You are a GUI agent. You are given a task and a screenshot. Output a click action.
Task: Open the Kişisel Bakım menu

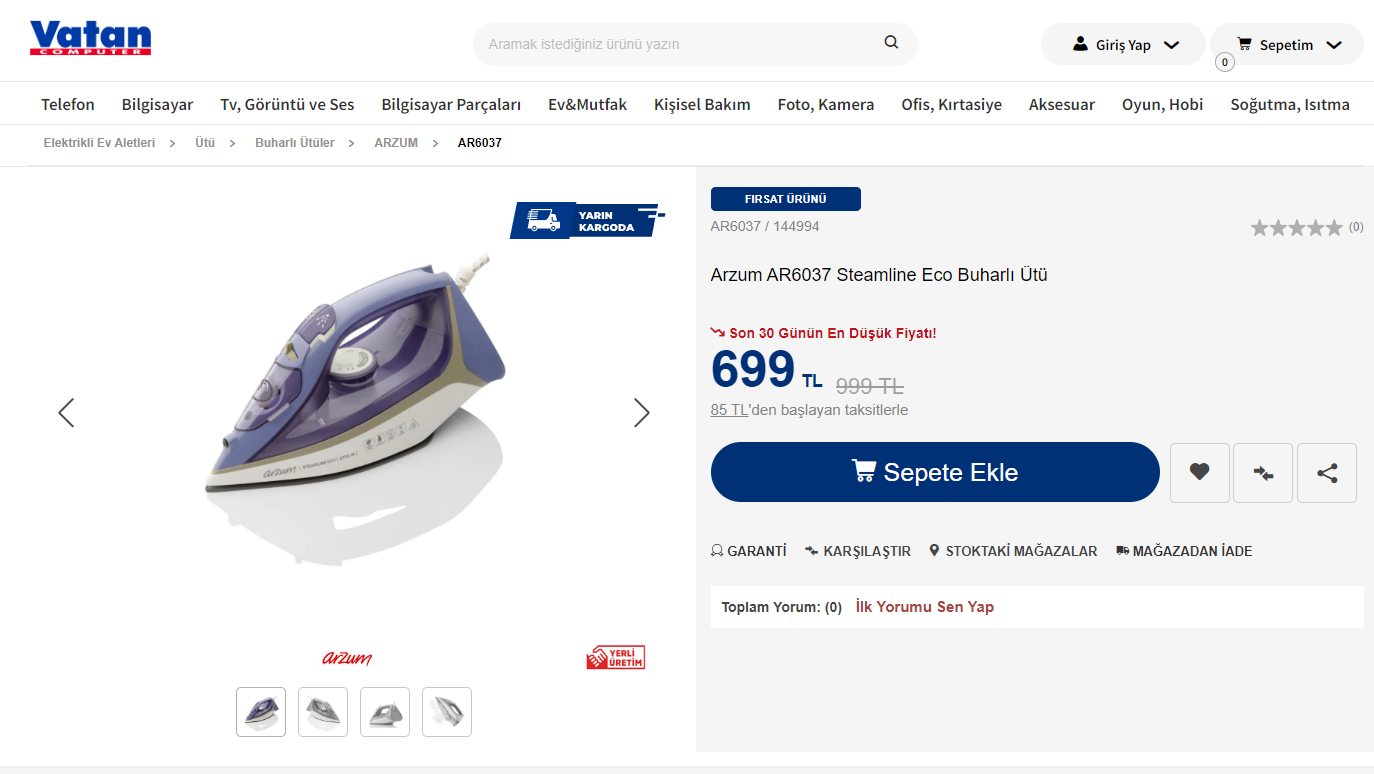[x=702, y=104]
